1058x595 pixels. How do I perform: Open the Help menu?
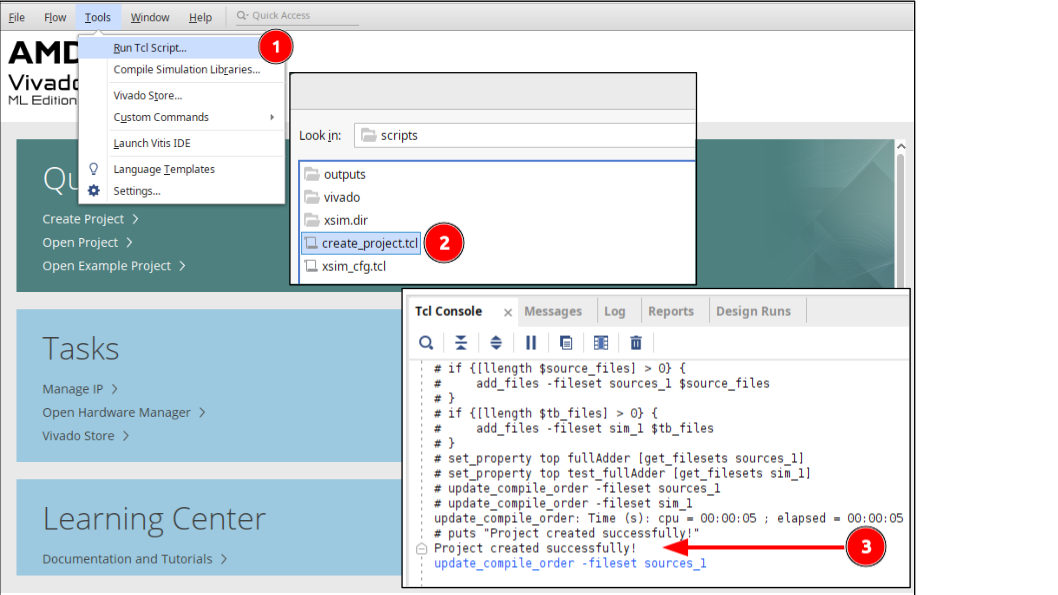(200, 17)
